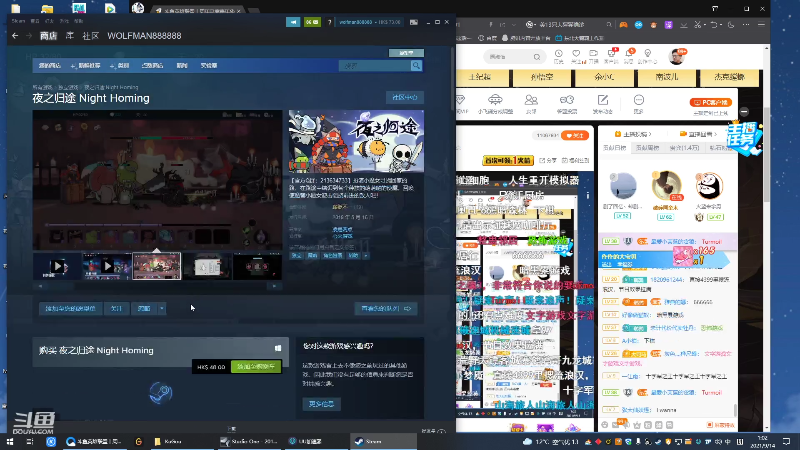The image size is (800, 450).
Task: Click Steam store search input field
Action: pyautogui.click(x=375, y=65)
